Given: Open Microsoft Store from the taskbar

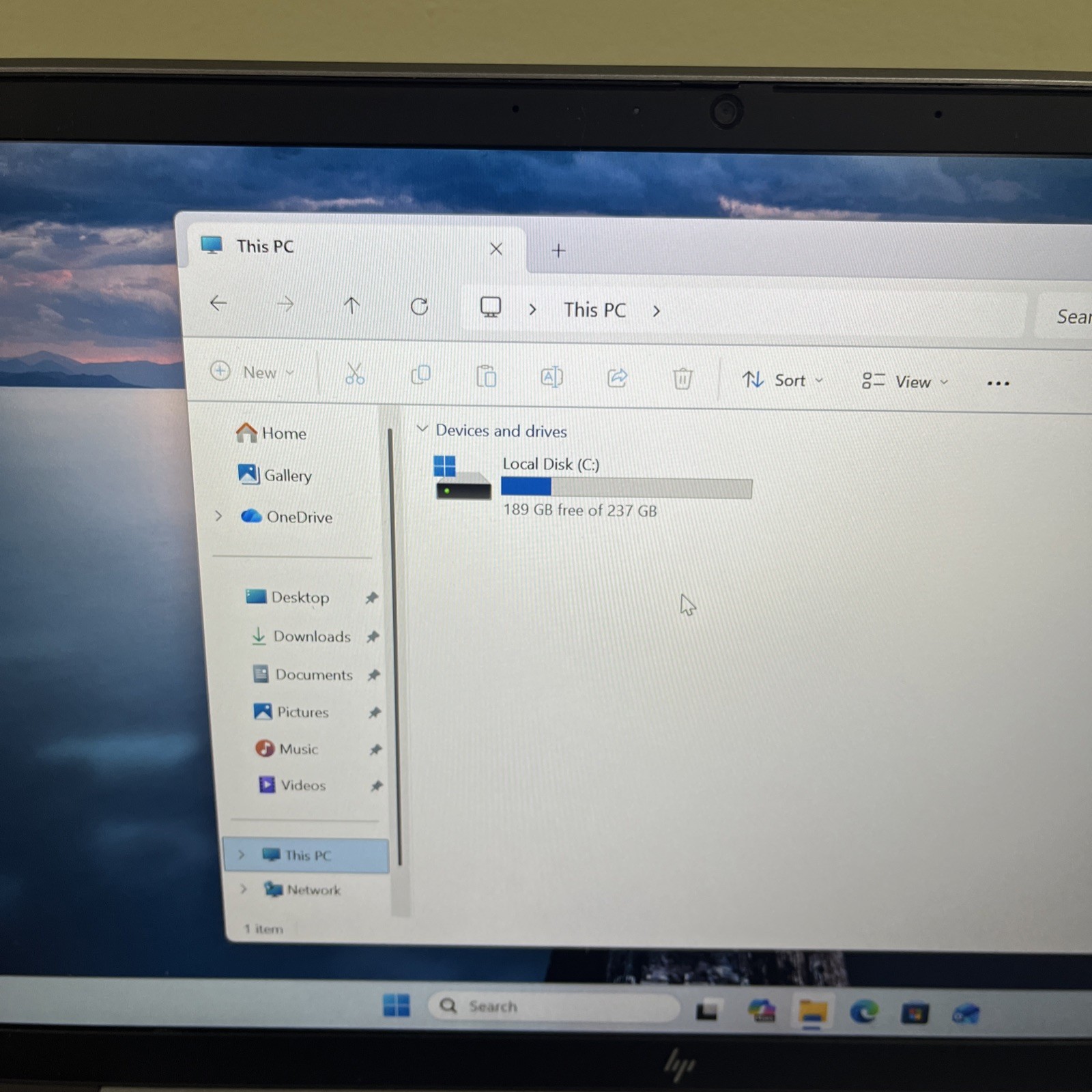Looking at the screenshot, I should click(915, 1013).
